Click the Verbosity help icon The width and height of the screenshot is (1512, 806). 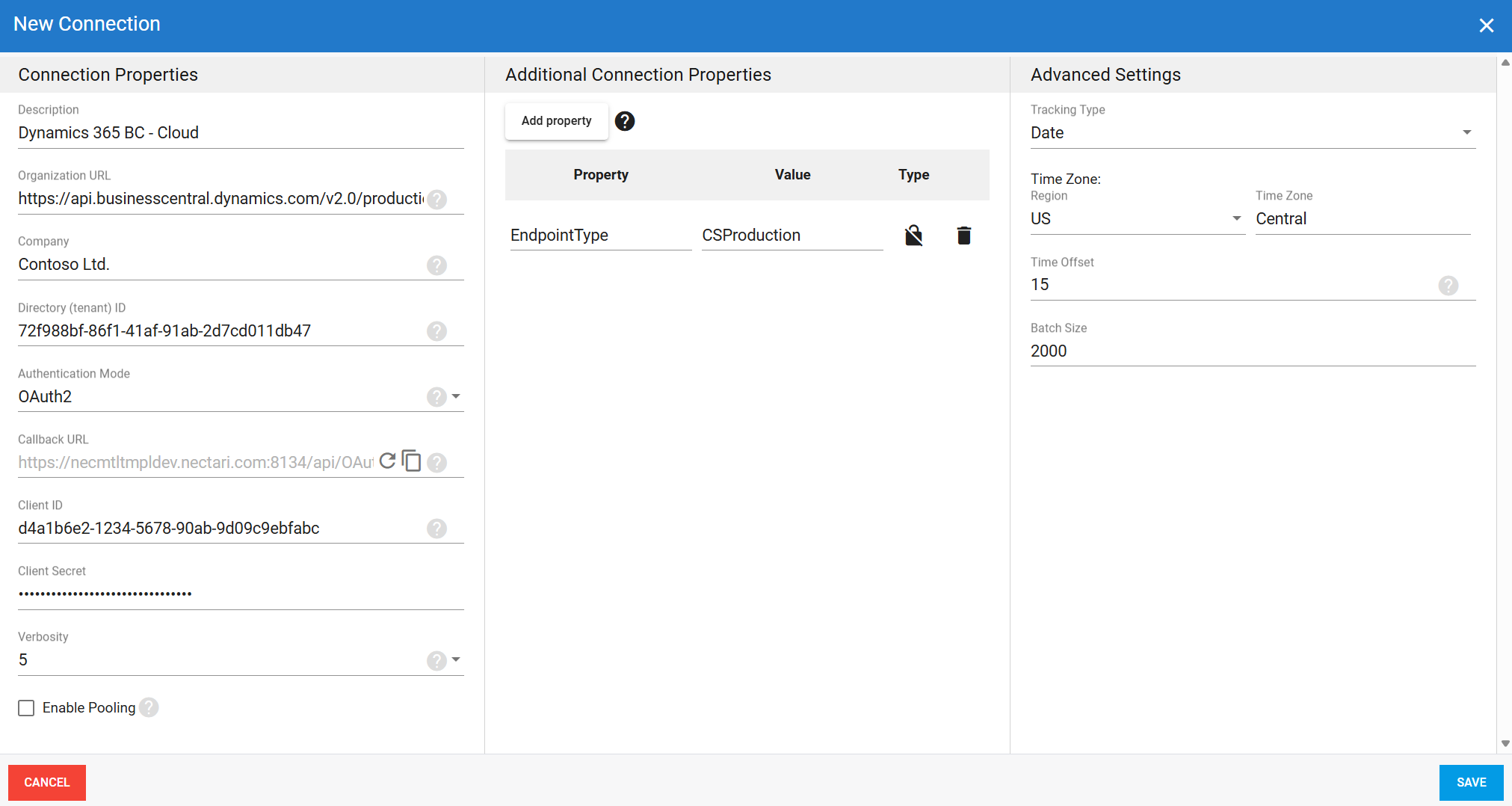[x=437, y=661]
